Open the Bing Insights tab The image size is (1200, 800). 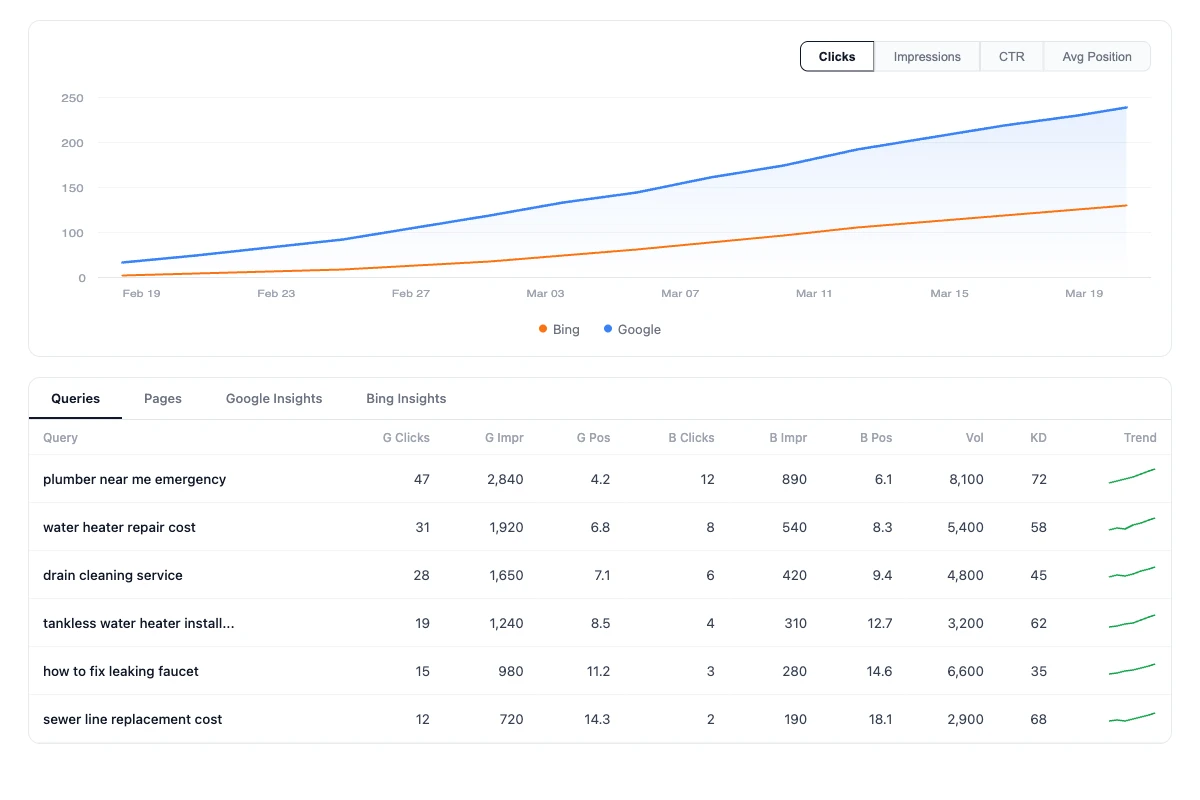tap(406, 398)
